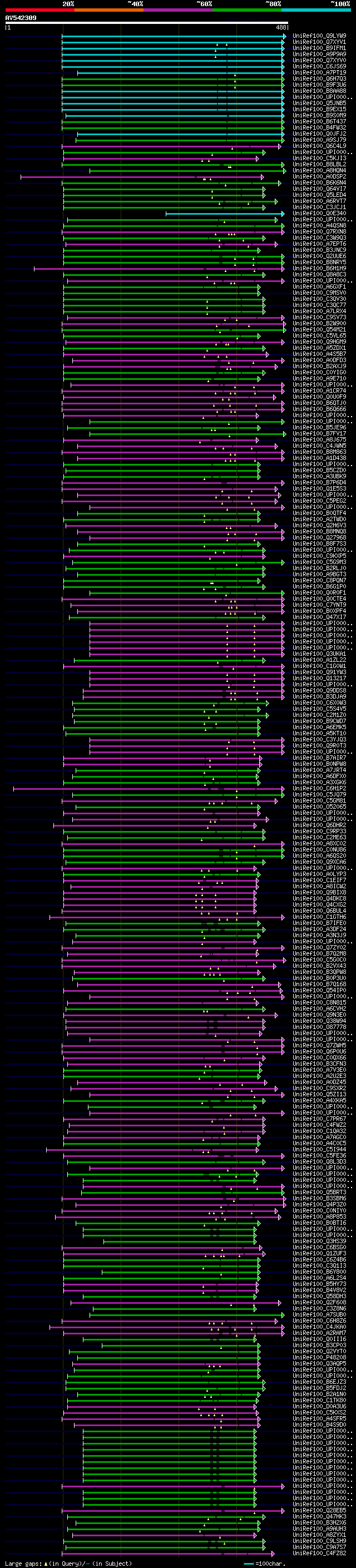
Task: Select the UniRef100_A1CR74 label
Action: coord(319,391)
